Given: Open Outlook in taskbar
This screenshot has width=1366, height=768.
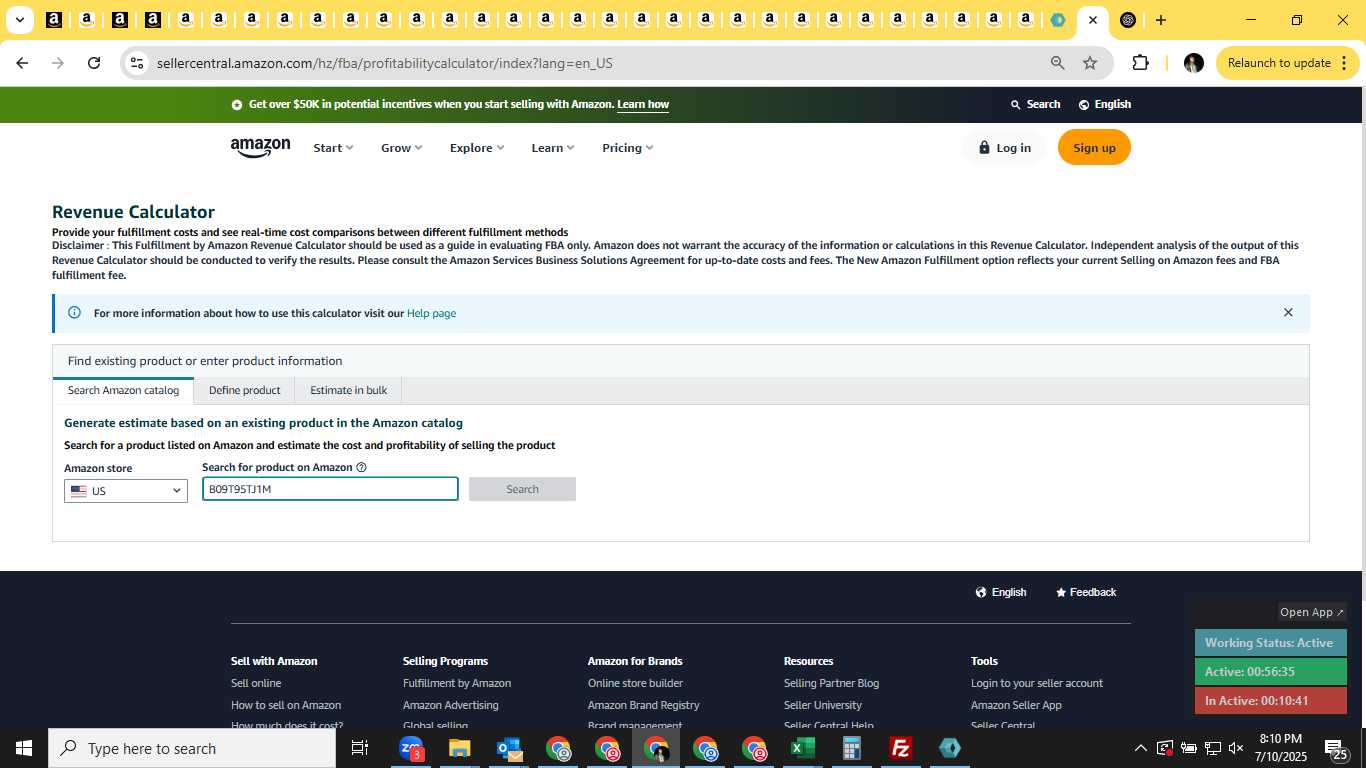Looking at the screenshot, I should tap(509, 748).
